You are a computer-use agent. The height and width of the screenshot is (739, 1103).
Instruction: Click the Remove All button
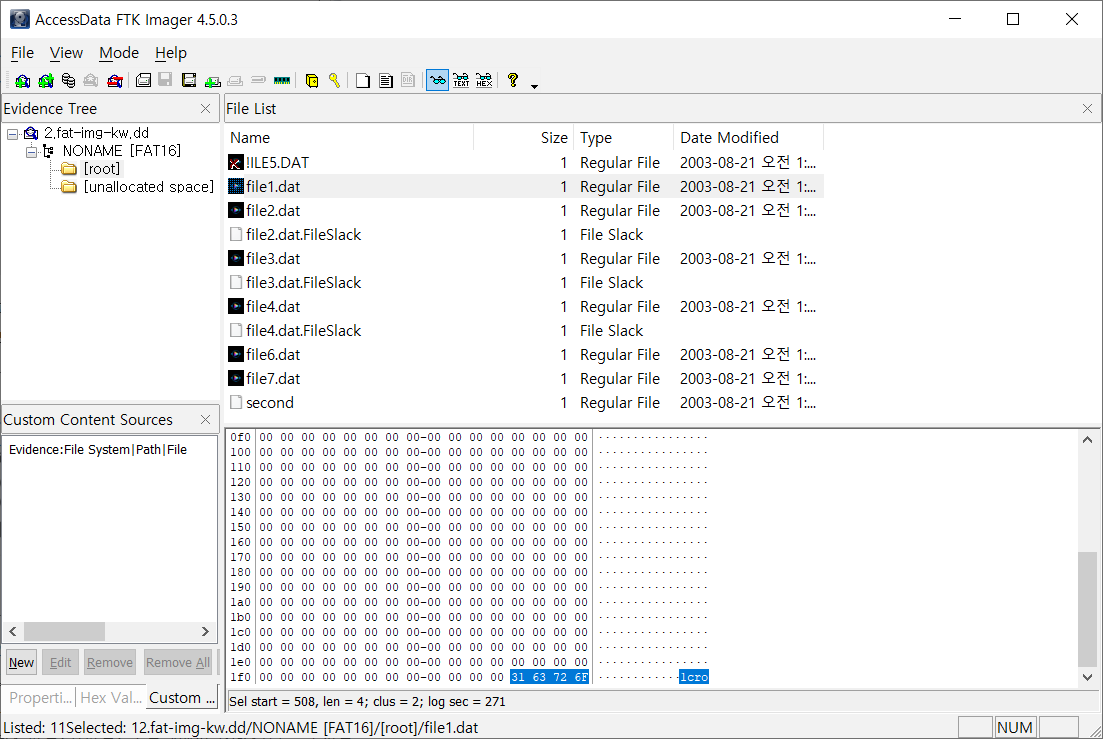[x=178, y=662]
